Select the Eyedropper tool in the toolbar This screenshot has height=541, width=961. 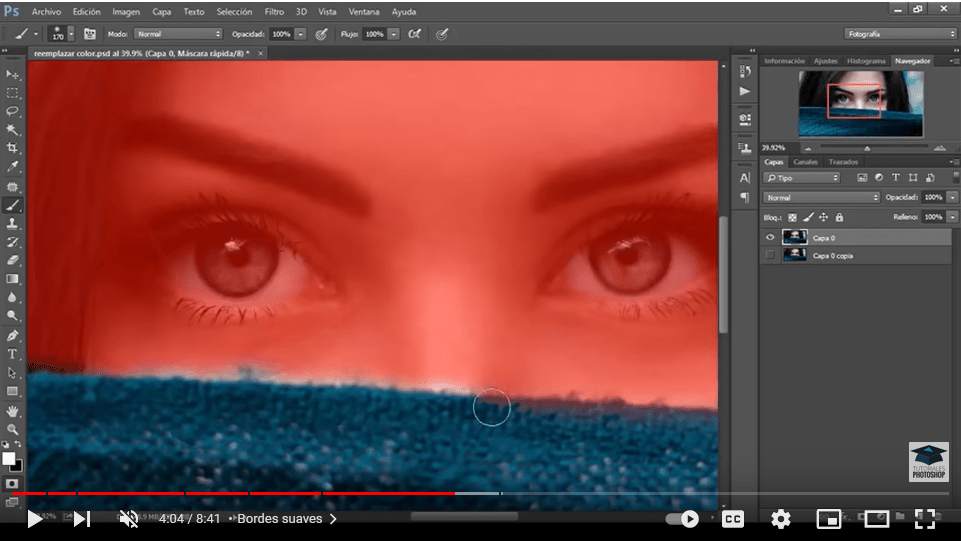pyautogui.click(x=13, y=167)
